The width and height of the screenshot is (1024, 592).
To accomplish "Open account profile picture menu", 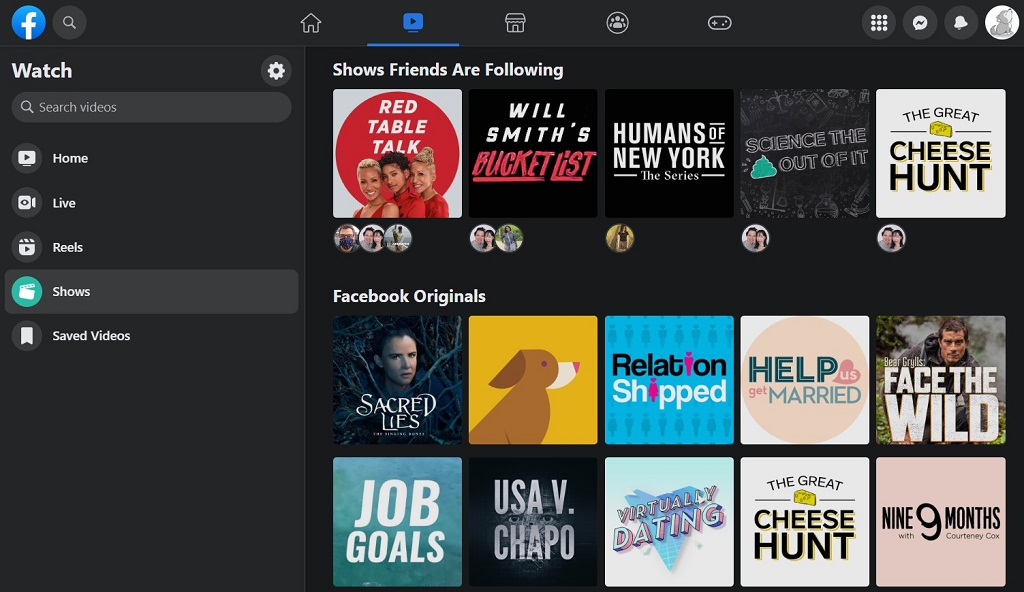I will 1002,23.
